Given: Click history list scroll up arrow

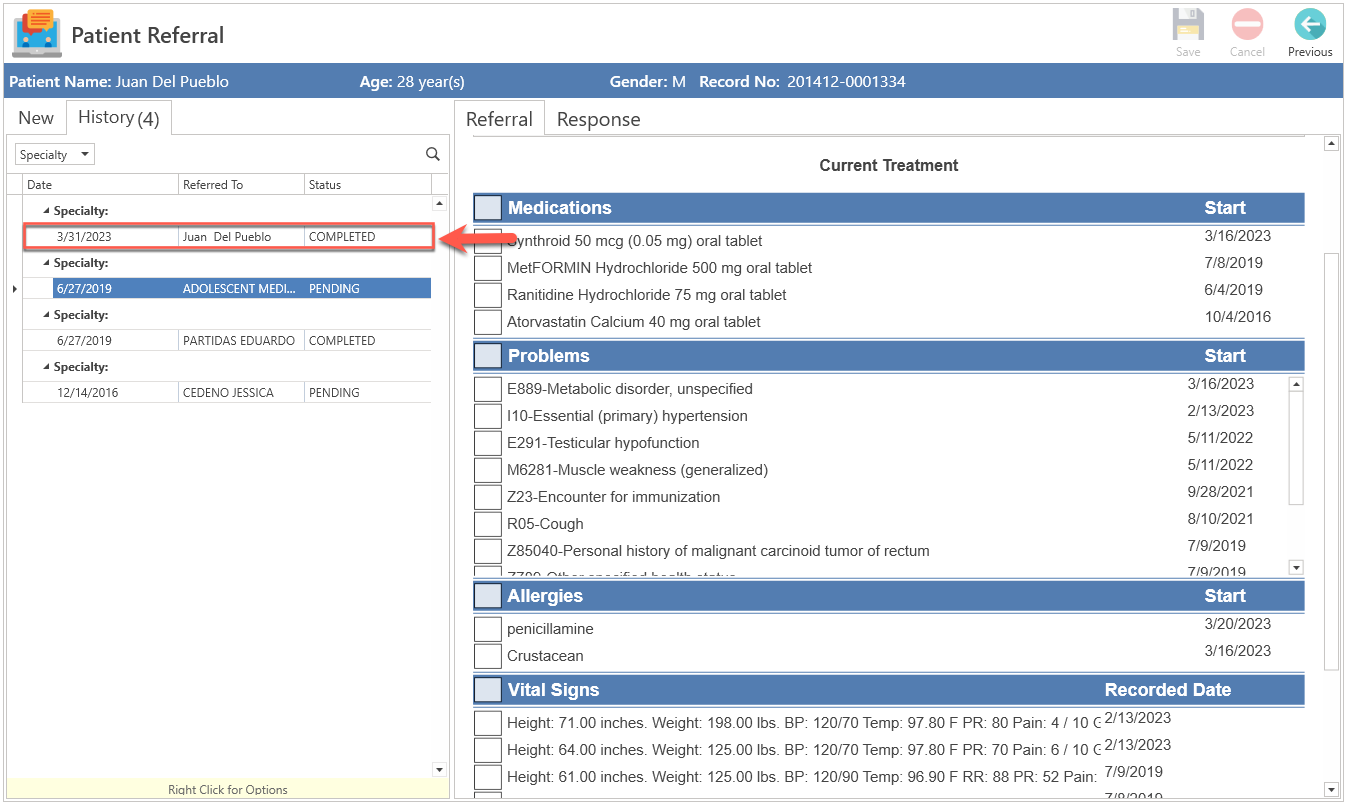Looking at the screenshot, I should click(x=439, y=203).
